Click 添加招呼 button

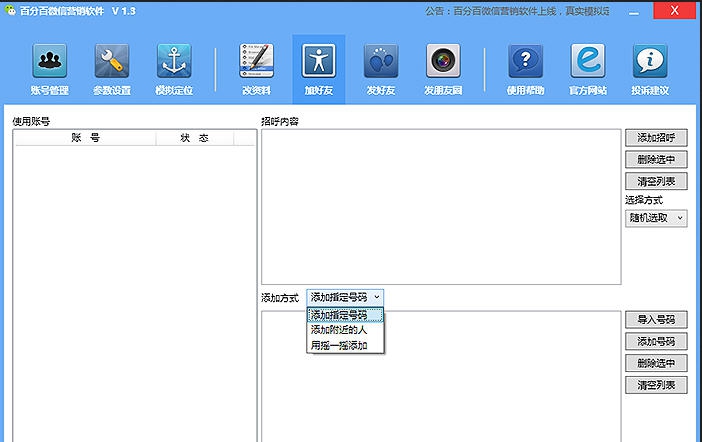[x=656, y=137]
